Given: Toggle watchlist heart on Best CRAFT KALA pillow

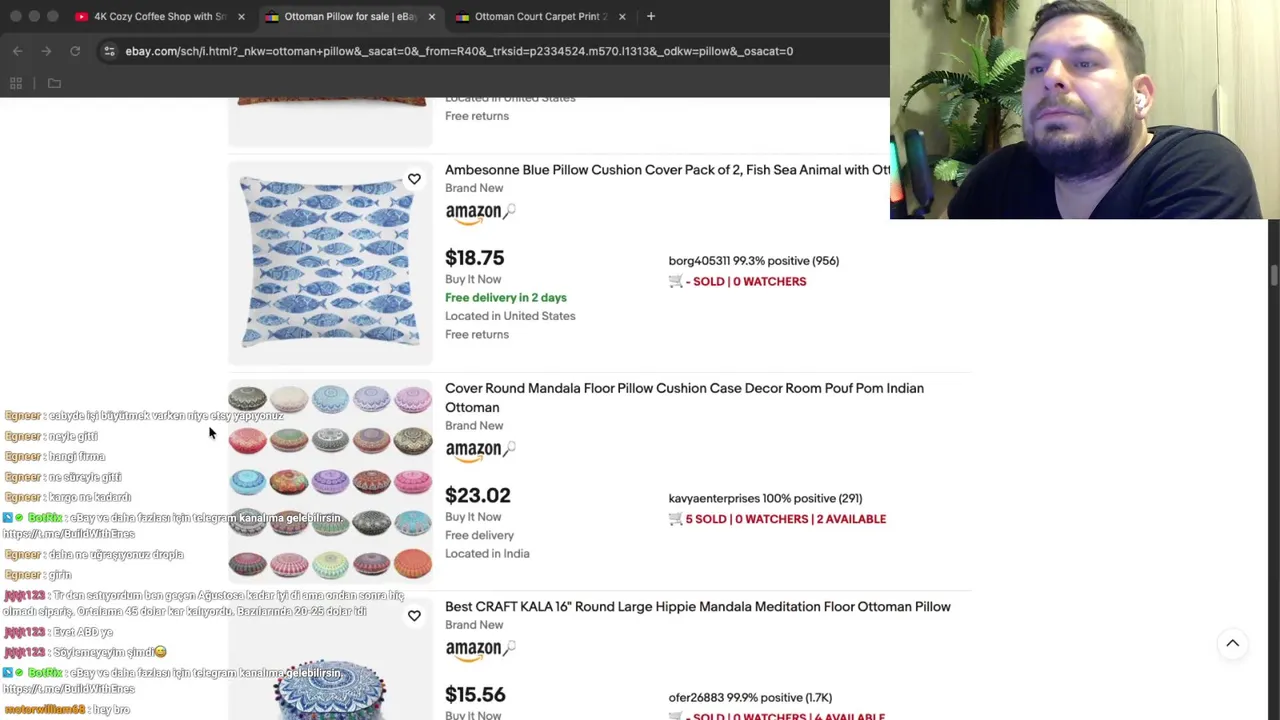Looking at the screenshot, I should coord(414,616).
